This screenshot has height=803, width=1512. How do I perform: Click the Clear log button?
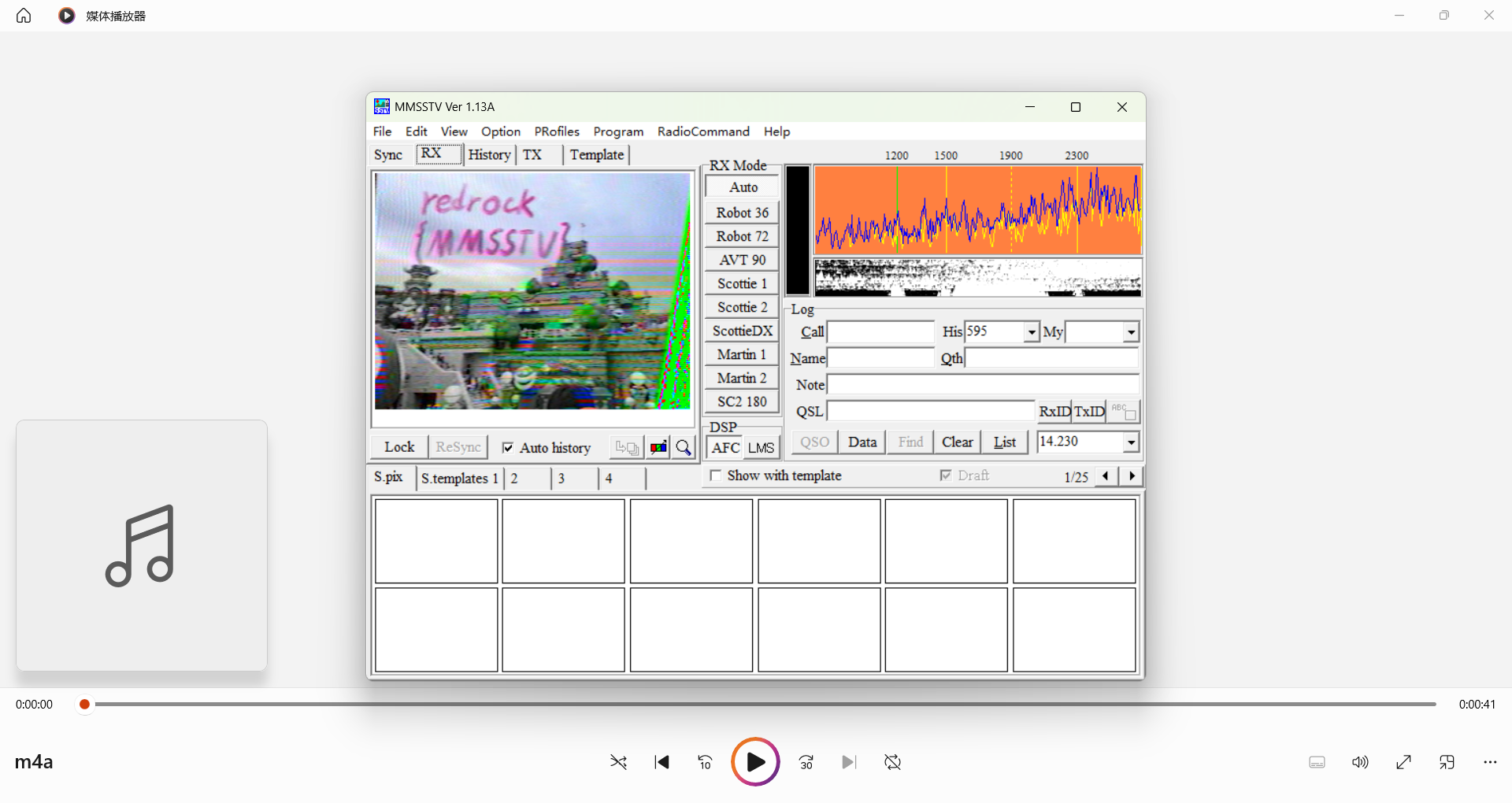pos(958,442)
